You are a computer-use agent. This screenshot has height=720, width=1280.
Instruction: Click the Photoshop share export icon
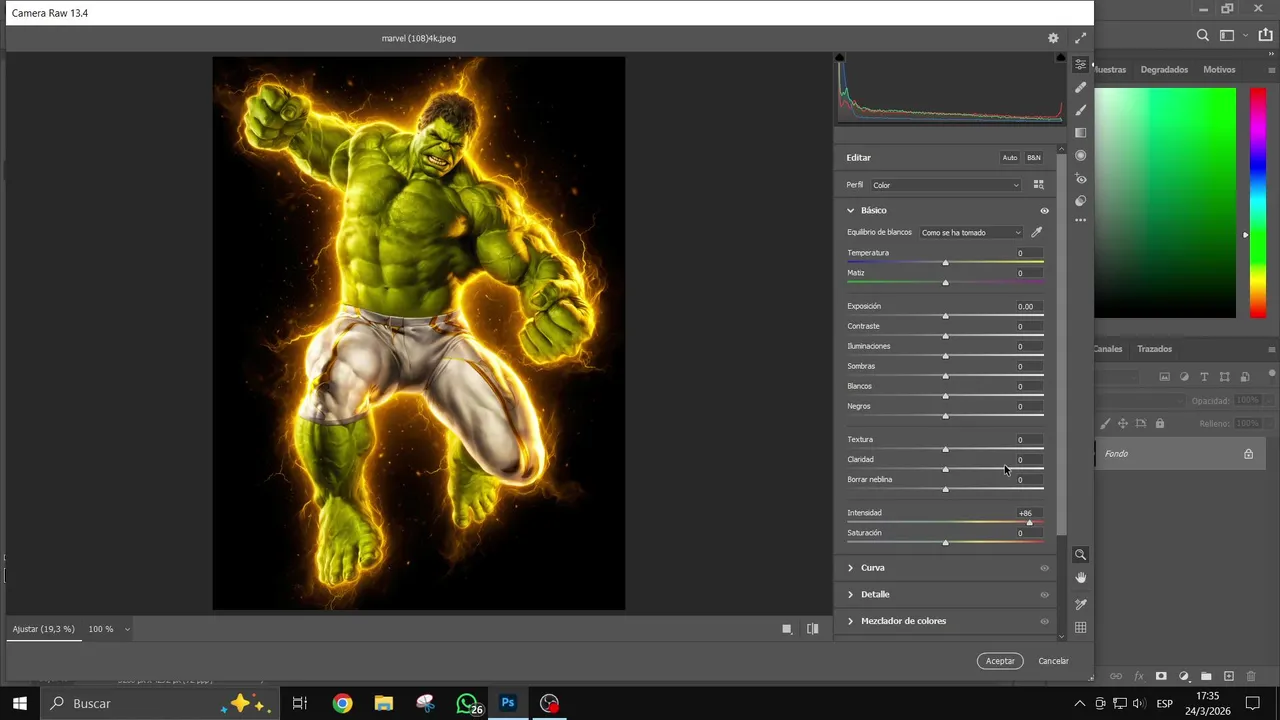click(x=1265, y=35)
